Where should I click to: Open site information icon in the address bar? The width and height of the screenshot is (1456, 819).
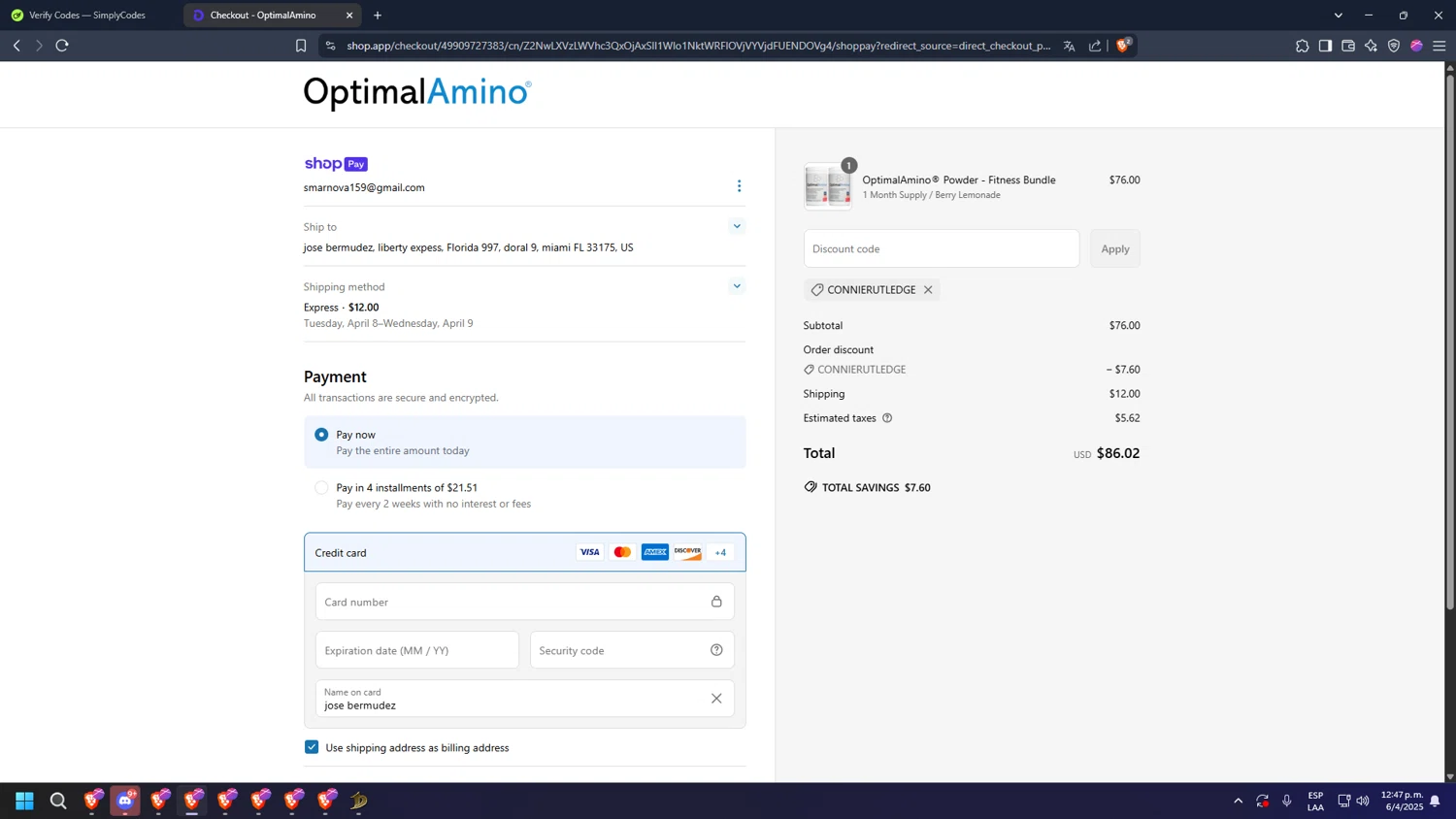click(330, 46)
